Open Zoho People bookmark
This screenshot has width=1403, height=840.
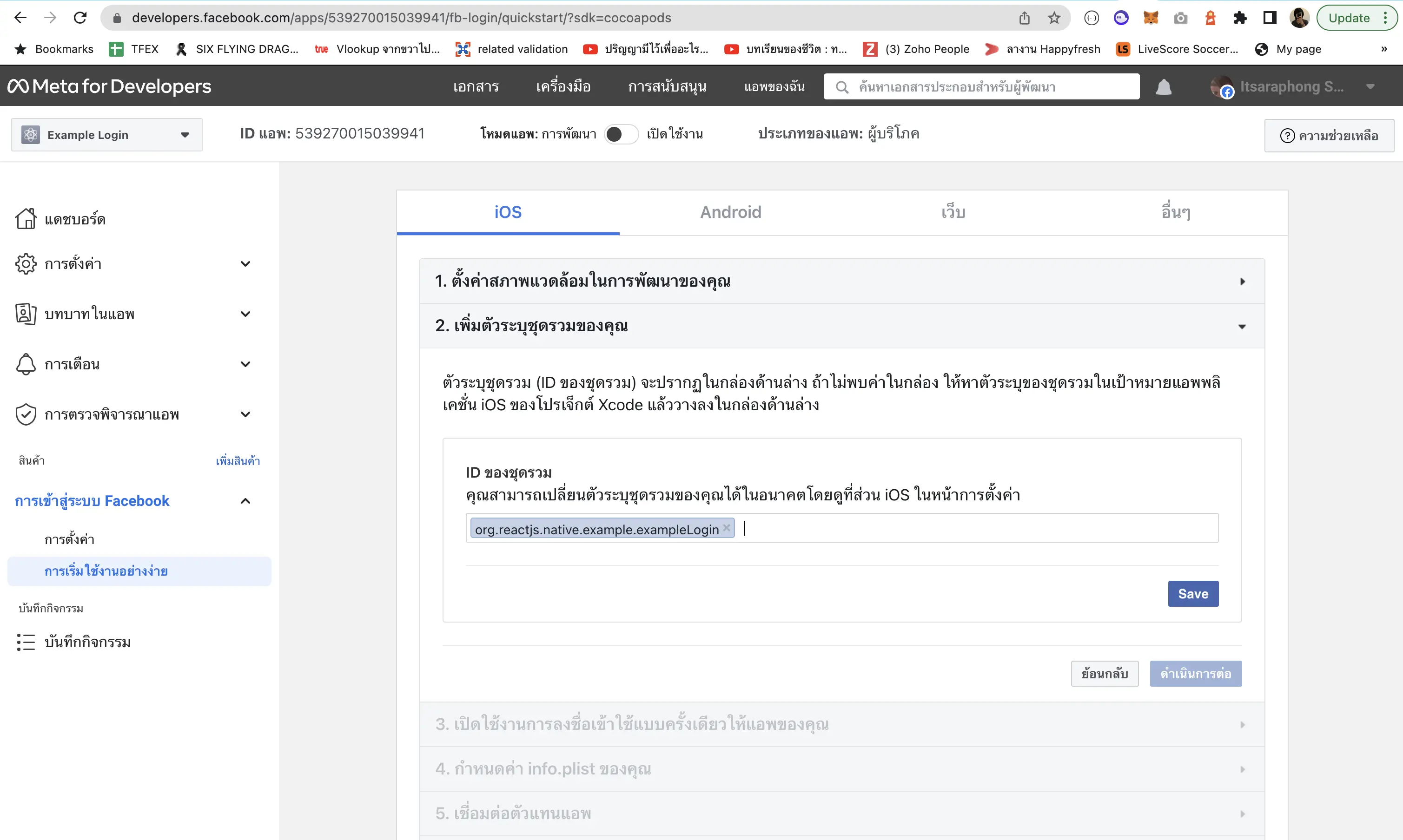click(x=916, y=49)
